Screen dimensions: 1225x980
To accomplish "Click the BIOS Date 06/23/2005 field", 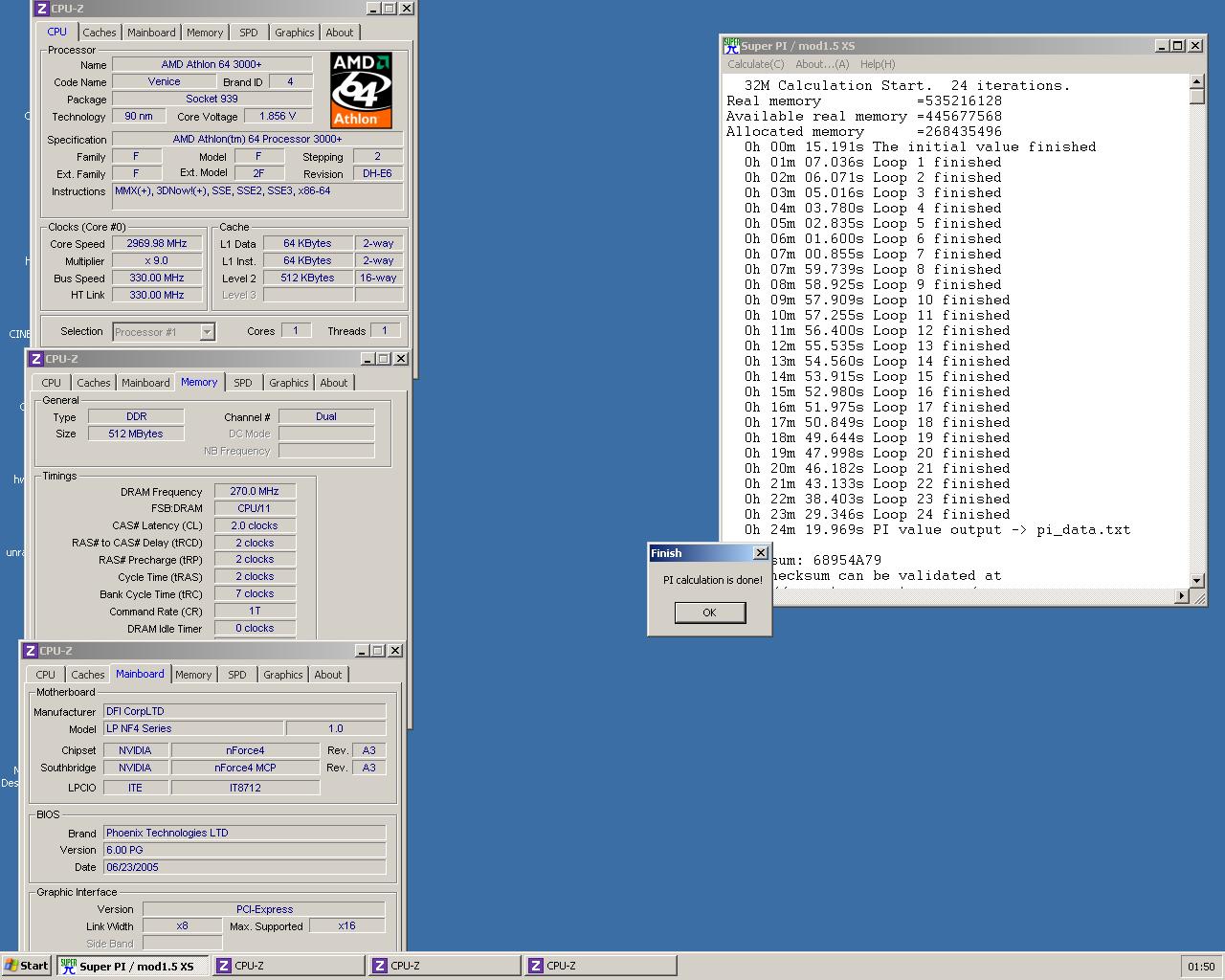I will click(245, 867).
